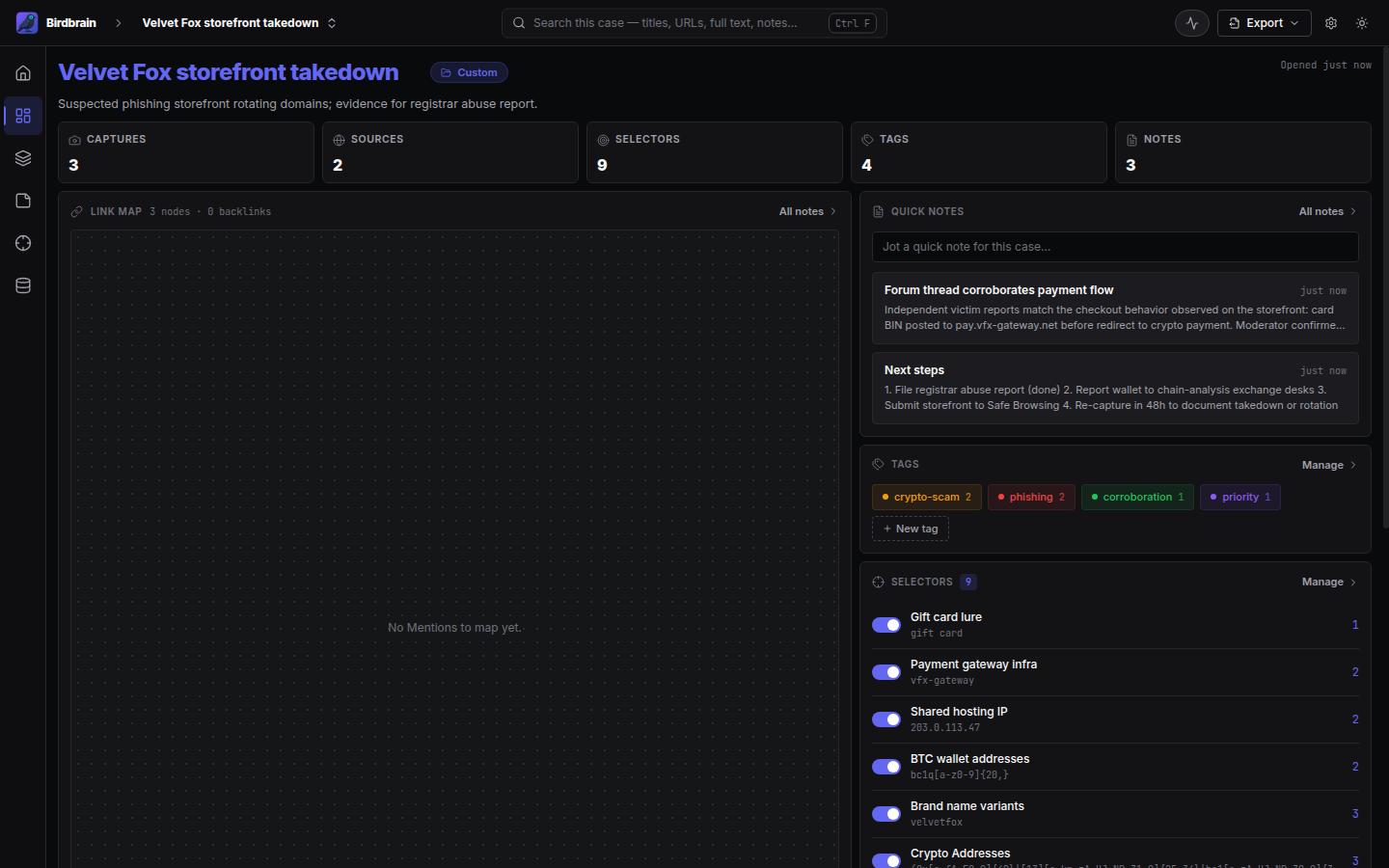Open Manage in the Selectors panel

1329,582
